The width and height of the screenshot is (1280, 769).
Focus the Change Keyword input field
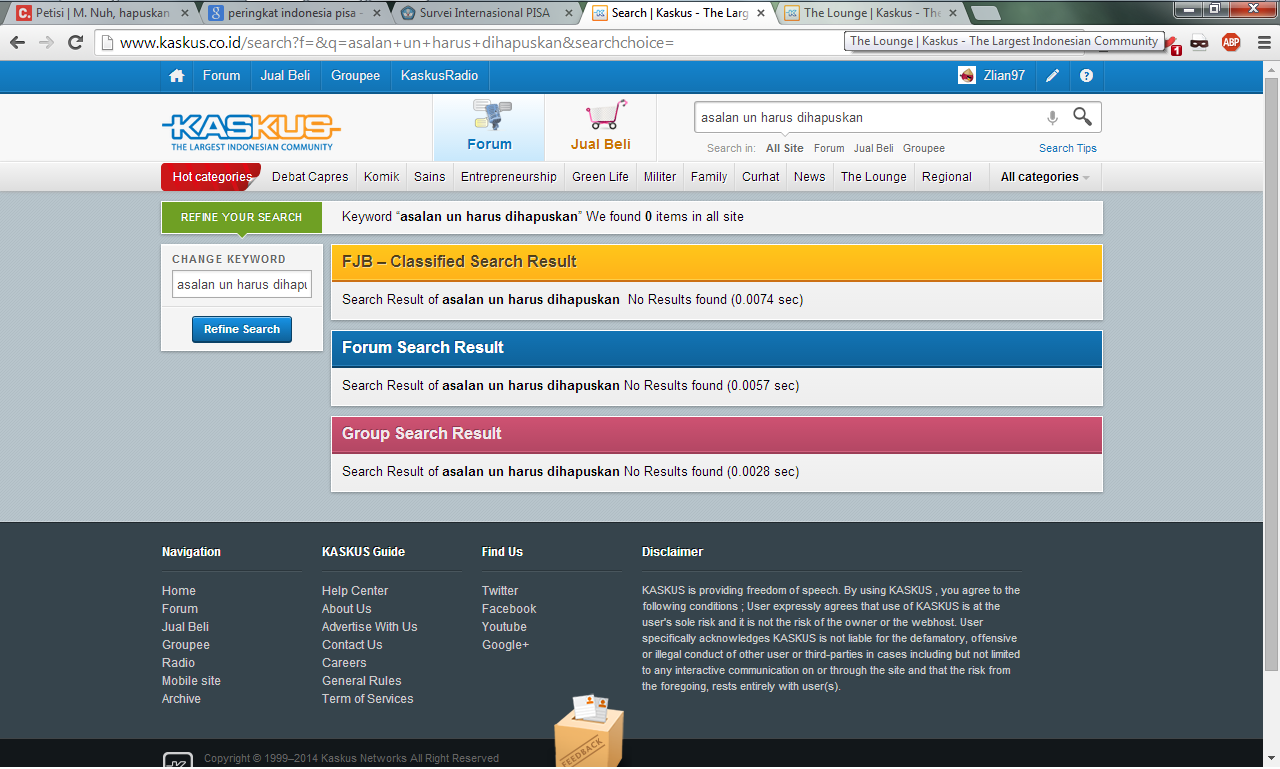[242, 285]
